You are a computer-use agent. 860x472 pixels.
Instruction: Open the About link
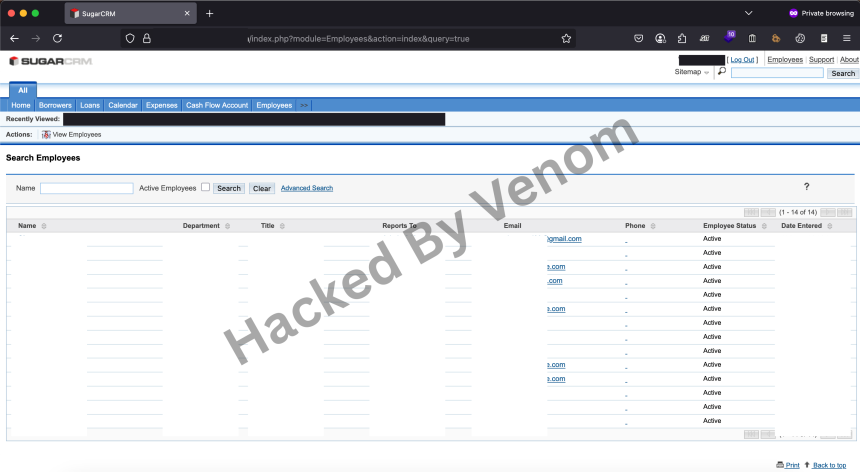[849, 60]
